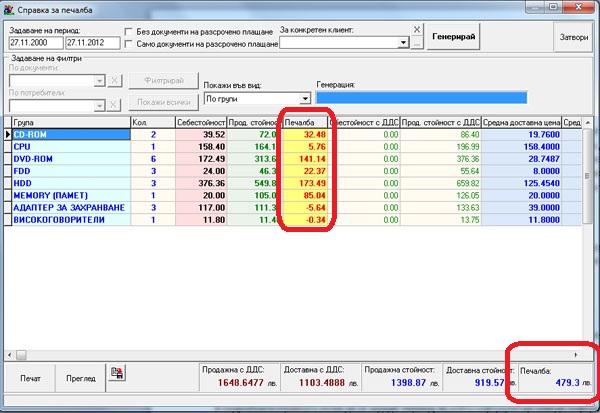600x413 pixels.
Task: Click the 'Себестойност' column header
Action: (x=198, y=122)
